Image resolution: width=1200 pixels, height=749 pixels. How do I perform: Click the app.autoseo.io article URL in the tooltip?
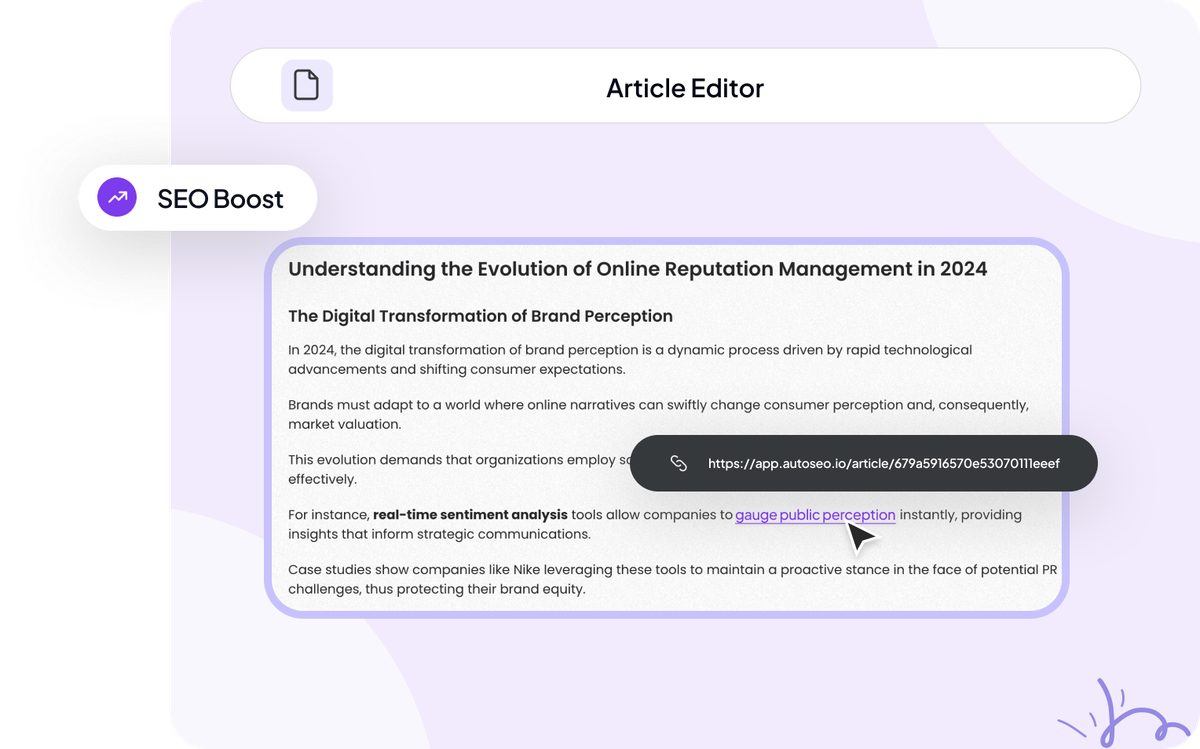tap(884, 463)
